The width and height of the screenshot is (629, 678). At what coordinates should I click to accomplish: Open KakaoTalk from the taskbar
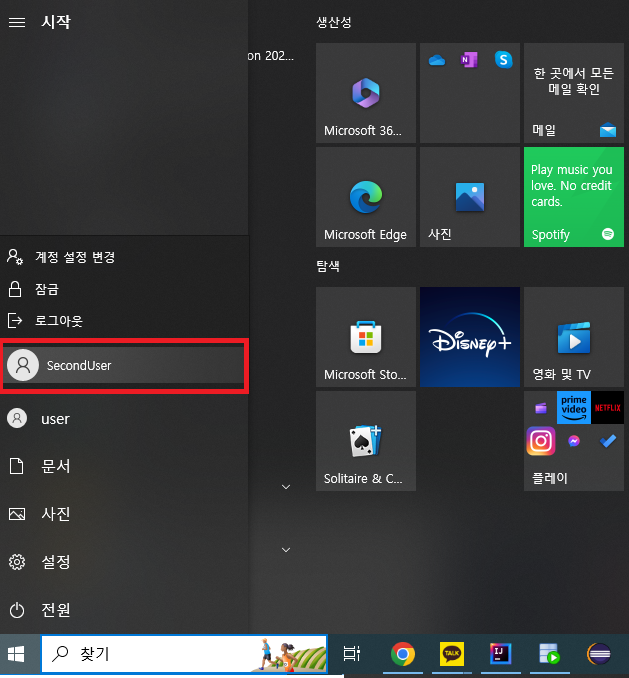[x=452, y=654]
